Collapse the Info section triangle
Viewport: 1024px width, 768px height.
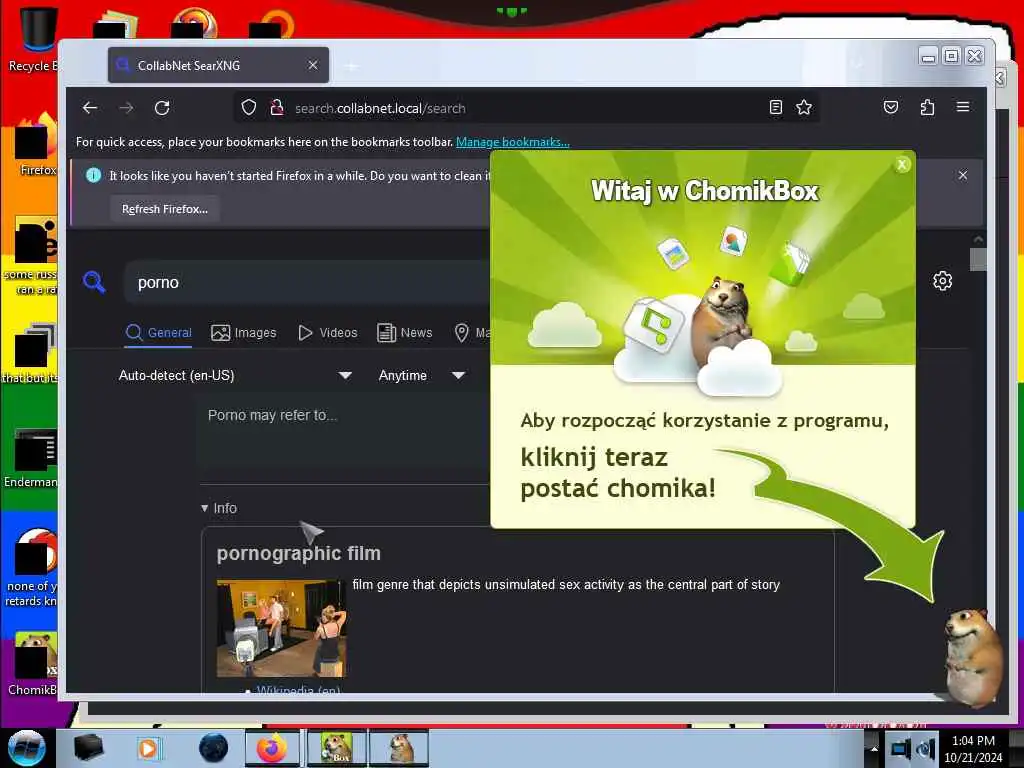click(204, 508)
